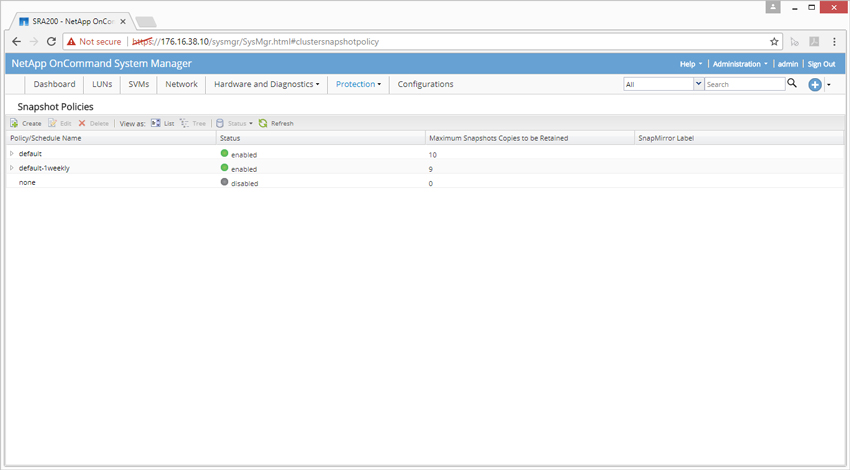Click extension icon left of PDF icon

point(794,41)
